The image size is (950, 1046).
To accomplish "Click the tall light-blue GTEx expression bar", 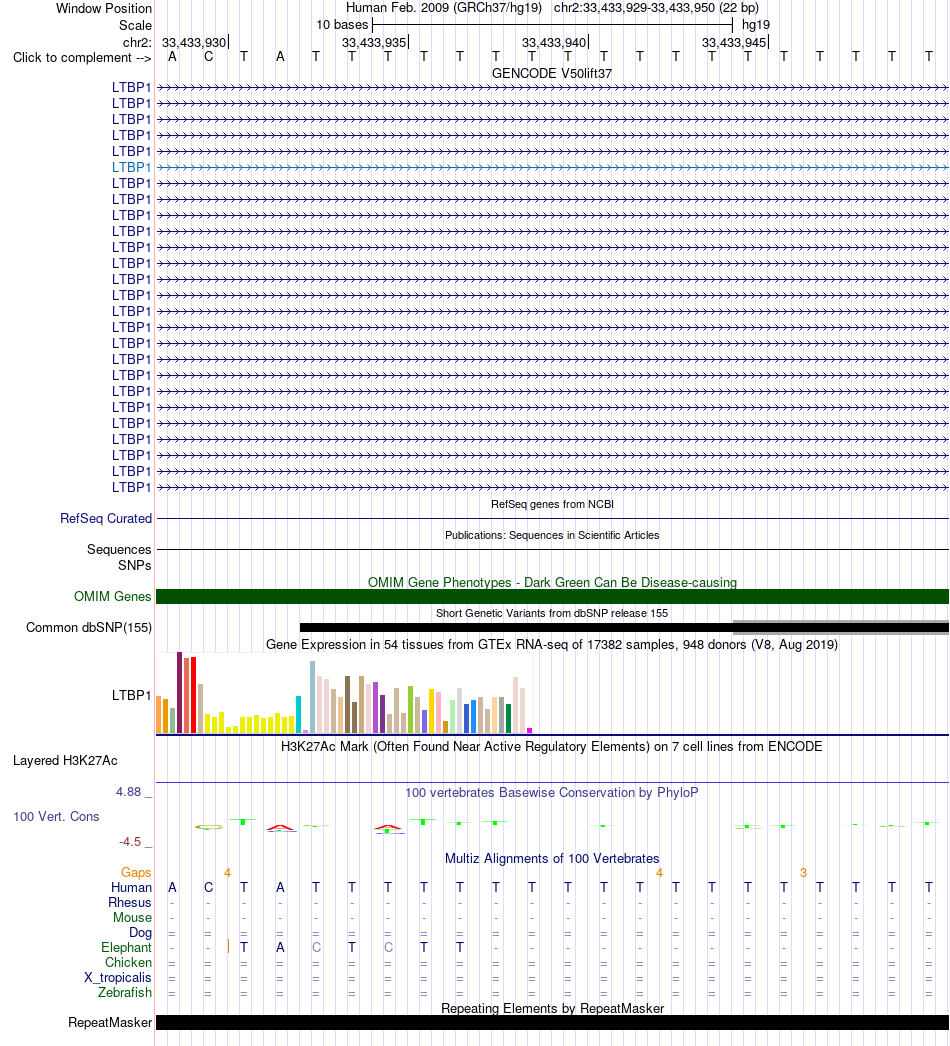I will (312, 697).
